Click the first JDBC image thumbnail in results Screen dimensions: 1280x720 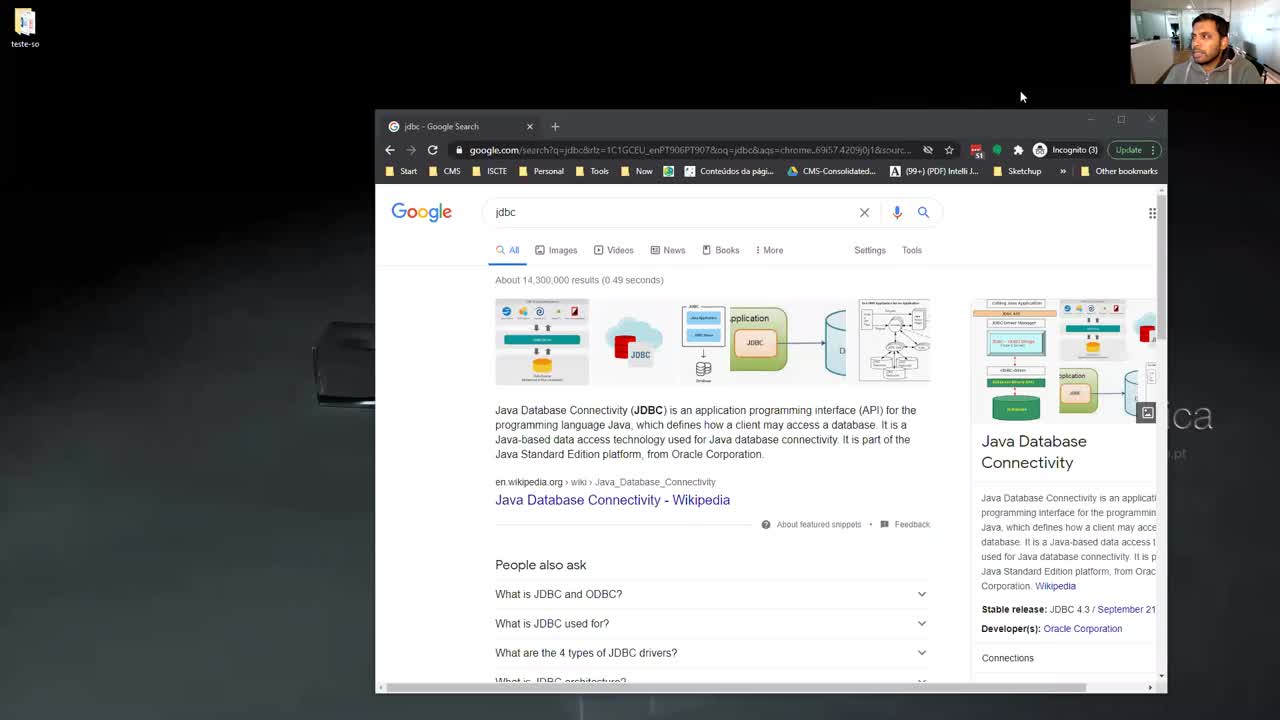point(541,341)
